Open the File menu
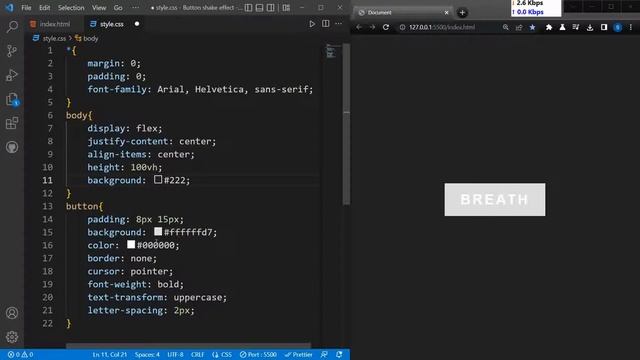This screenshot has width=640, height=360. (26, 8)
